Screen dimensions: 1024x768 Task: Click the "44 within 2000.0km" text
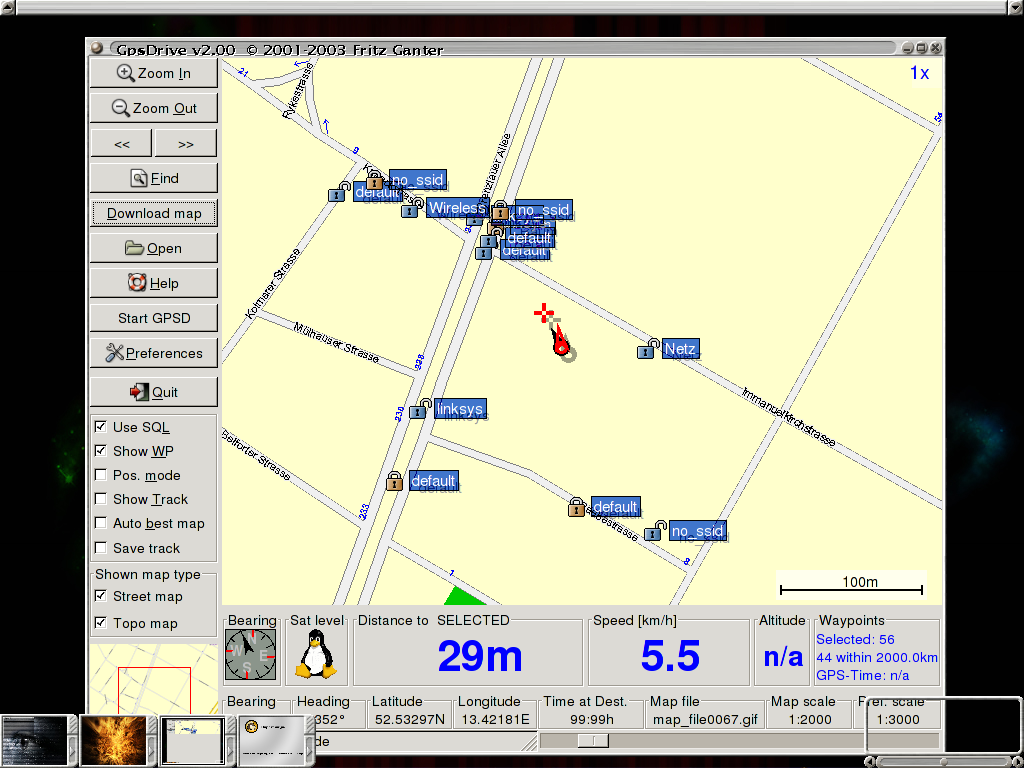point(877,658)
